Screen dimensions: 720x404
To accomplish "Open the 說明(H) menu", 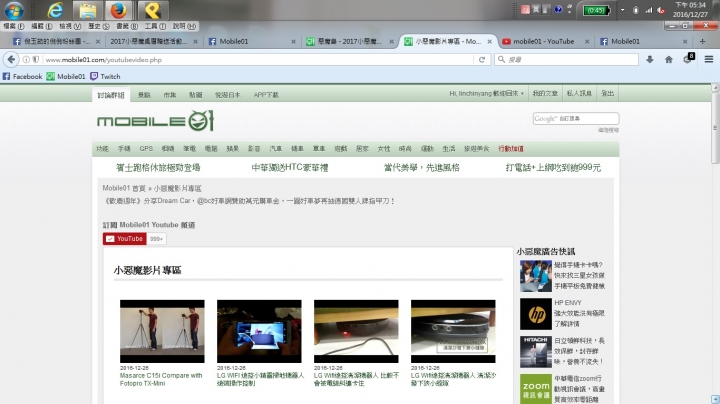I will [184, 26].
